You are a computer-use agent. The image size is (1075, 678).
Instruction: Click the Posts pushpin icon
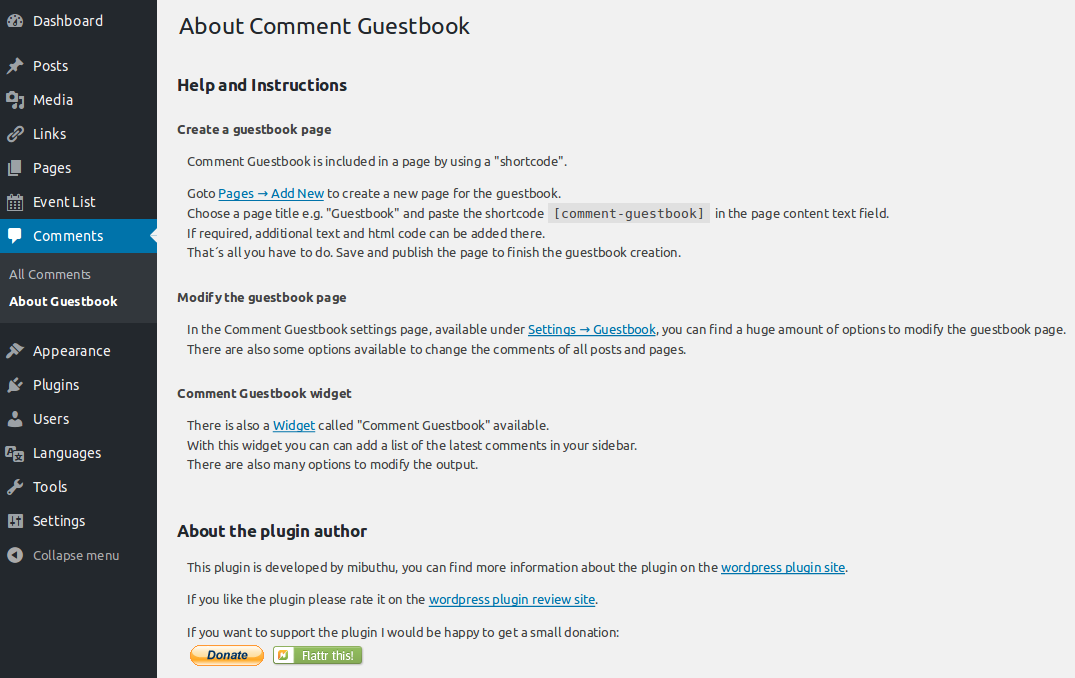point(15,66)
